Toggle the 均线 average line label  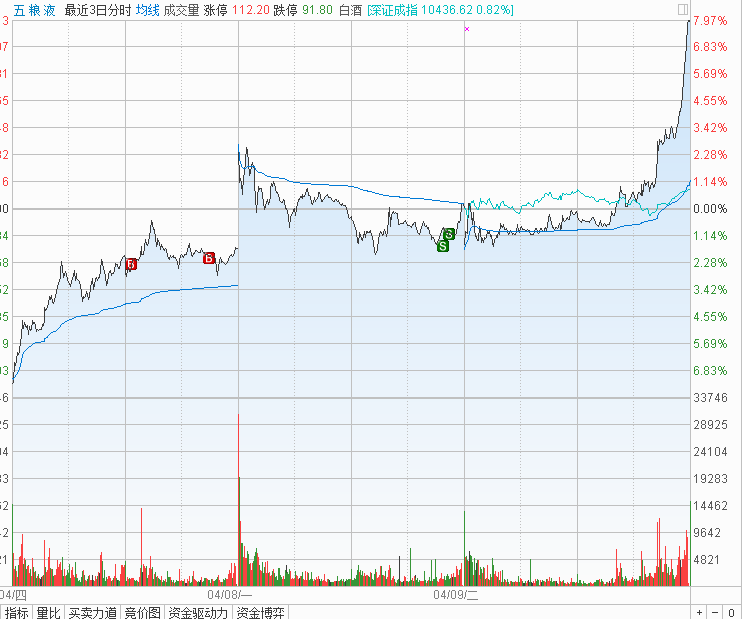coord(147,10)
